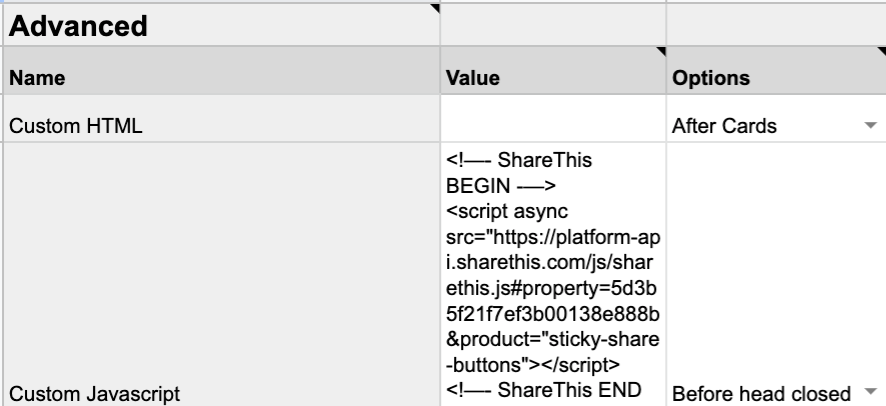Click the note indicator on Value header
Screen dimensions: 886x406
click(660, 50)
